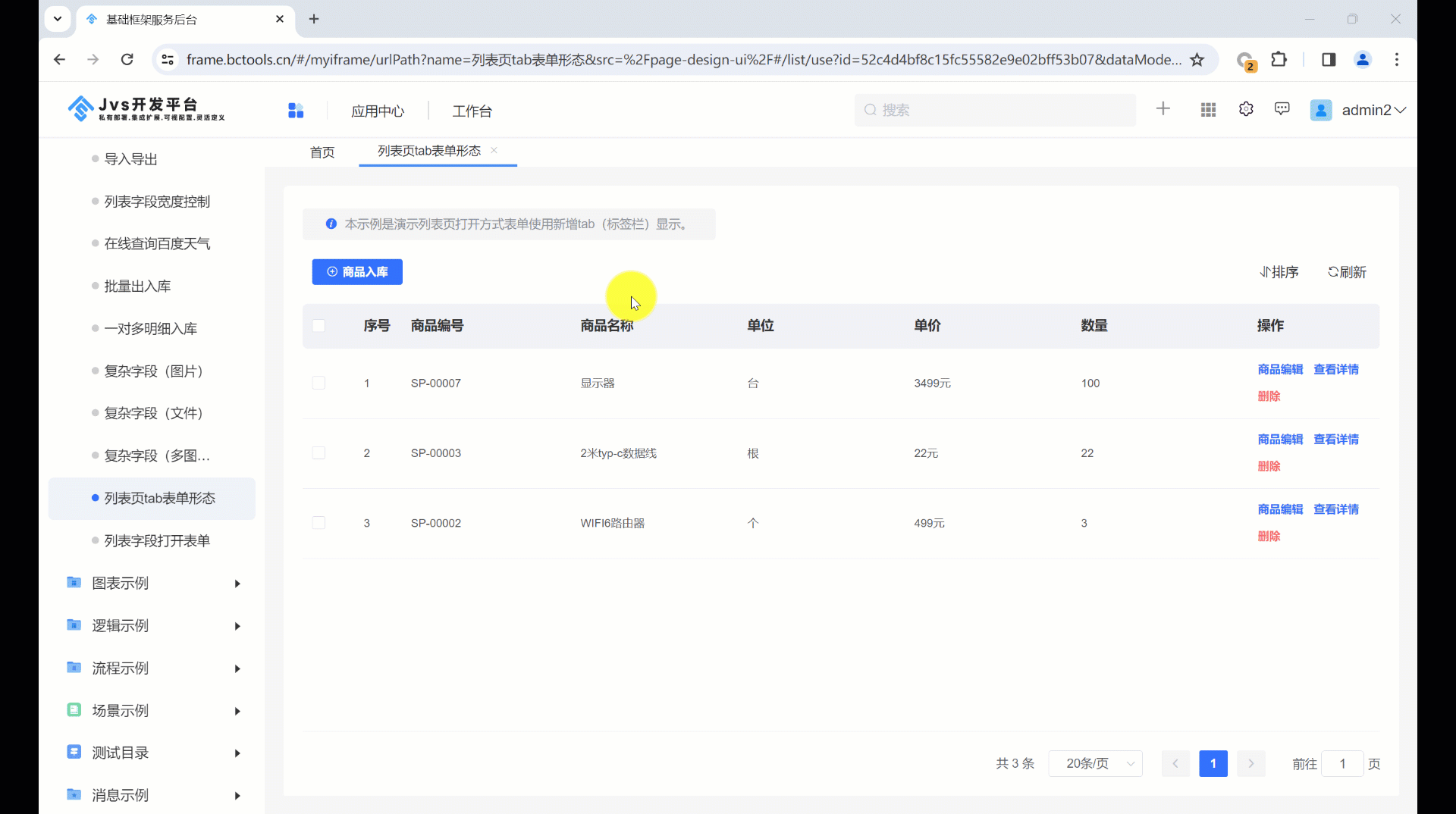Click the 搜索 search field
This screenshot has width=1456, height=814.
(x=995, y=110)
